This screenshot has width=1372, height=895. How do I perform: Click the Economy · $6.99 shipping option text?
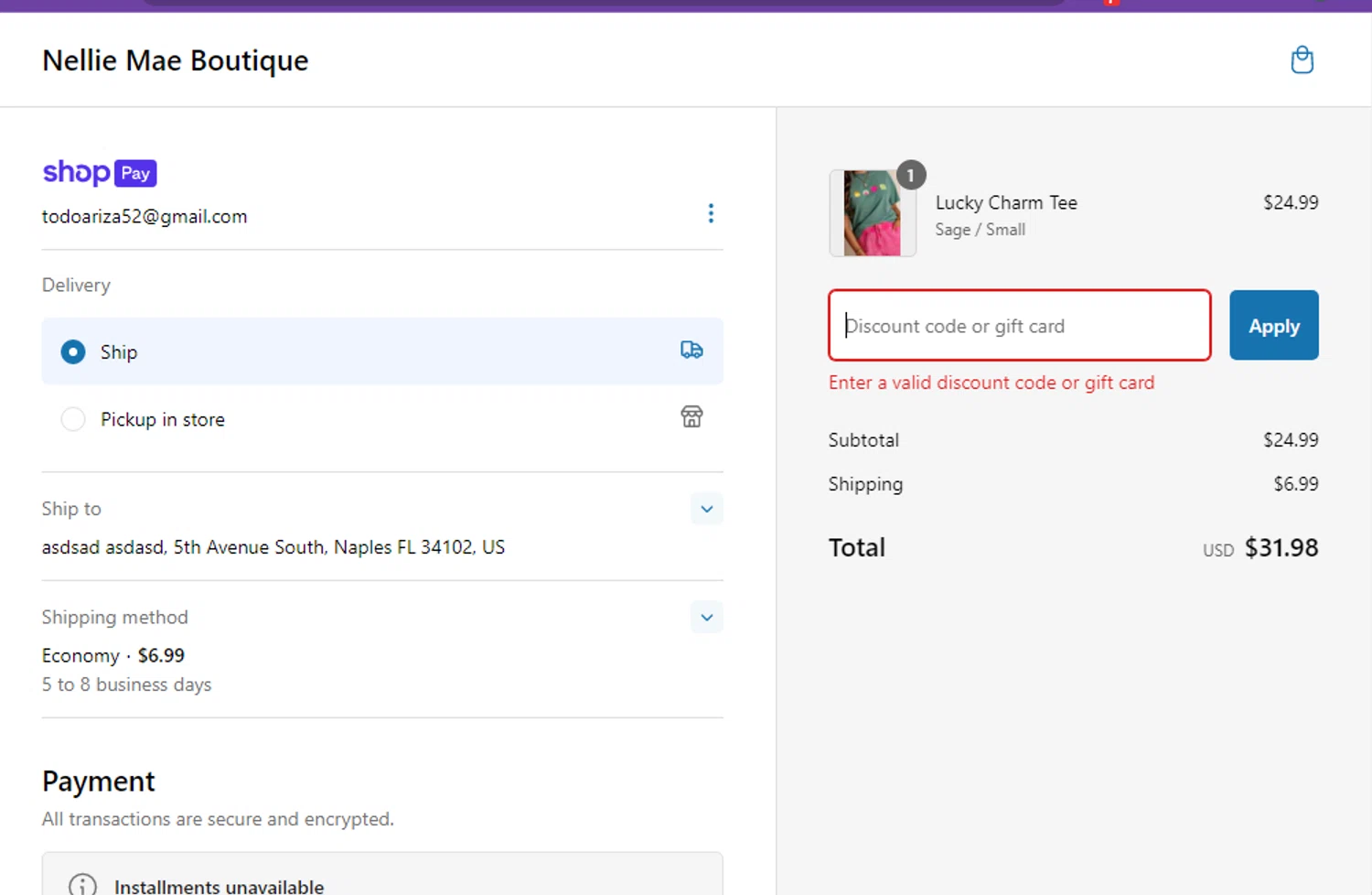tap(113, 655)
